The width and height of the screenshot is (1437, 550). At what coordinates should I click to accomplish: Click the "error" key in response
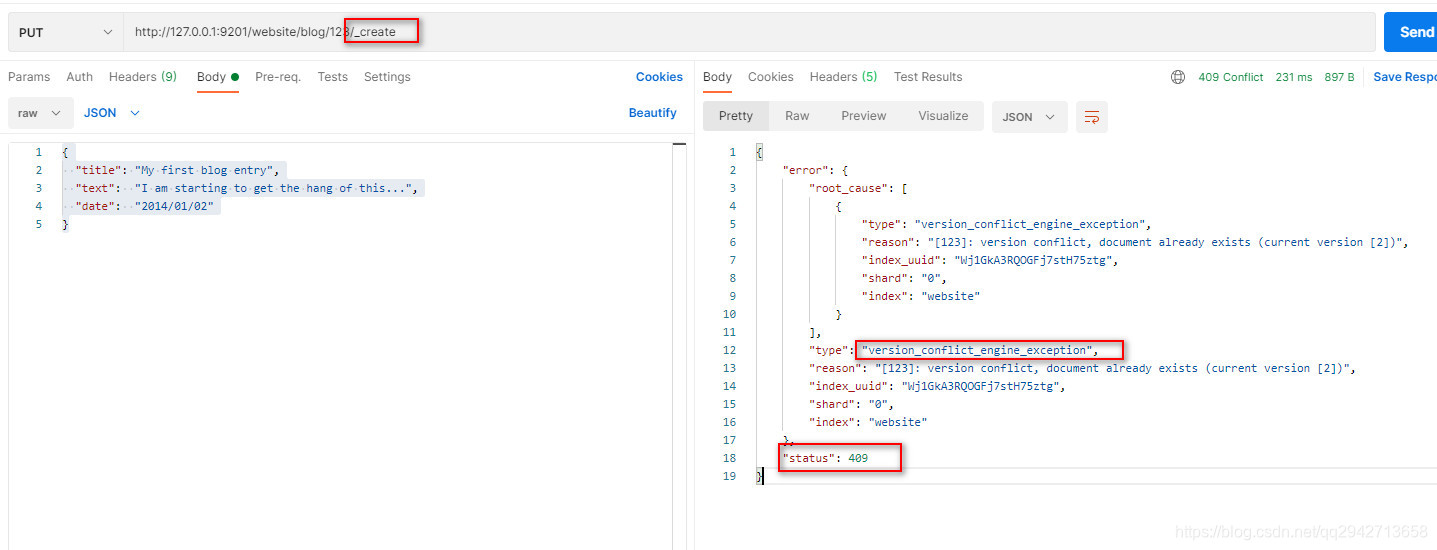pos(806,170)
